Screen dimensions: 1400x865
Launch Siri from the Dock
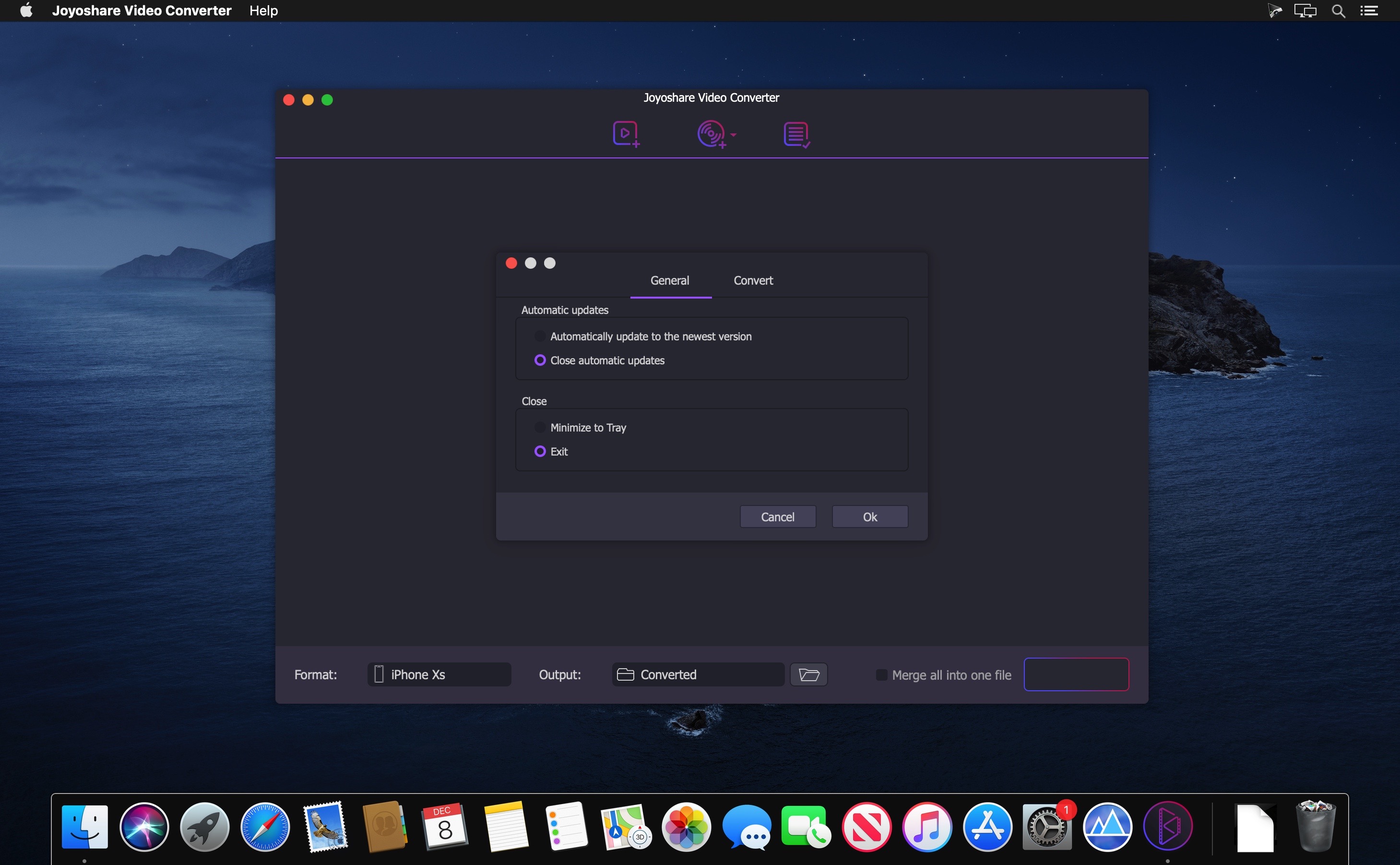coord(144,827)
